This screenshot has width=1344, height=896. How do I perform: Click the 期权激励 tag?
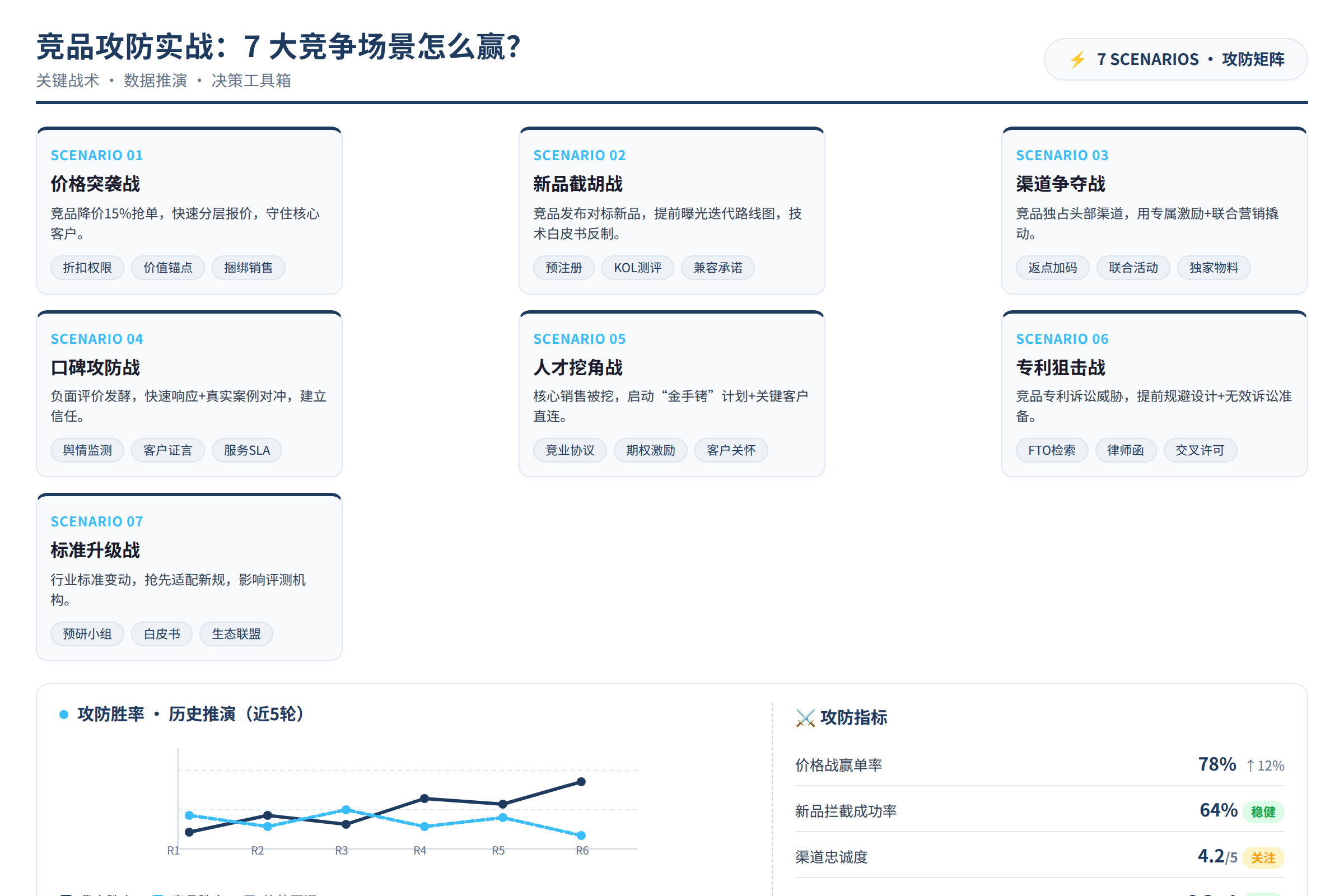651,450
